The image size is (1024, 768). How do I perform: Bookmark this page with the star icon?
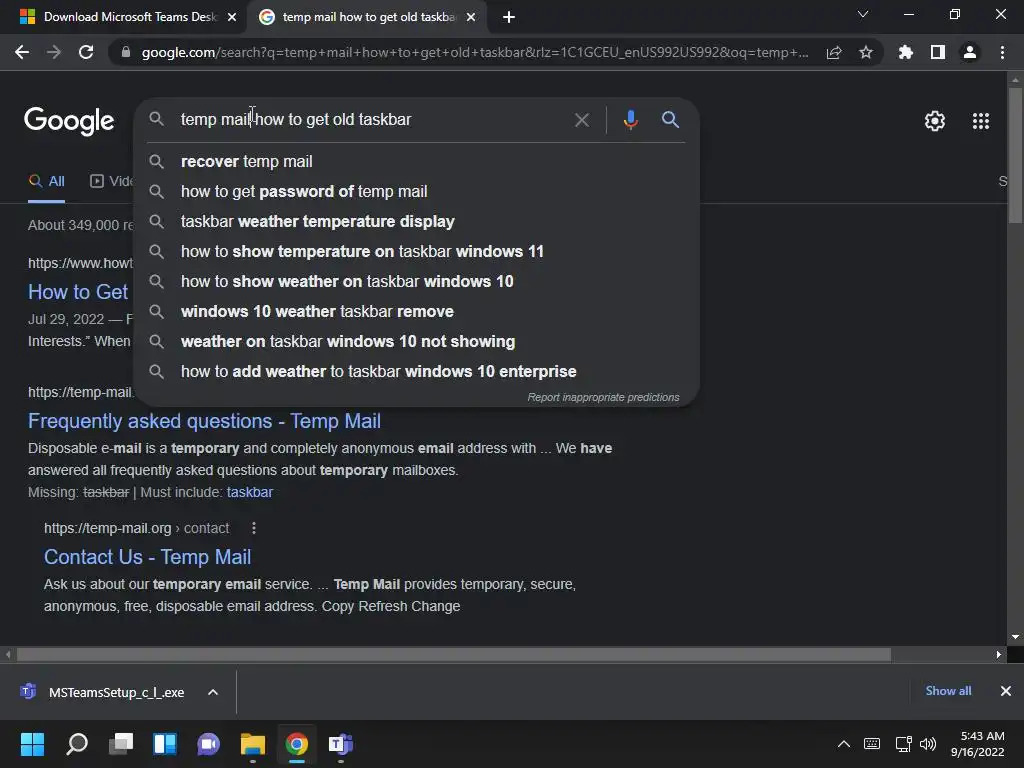(x=866, y=52)
